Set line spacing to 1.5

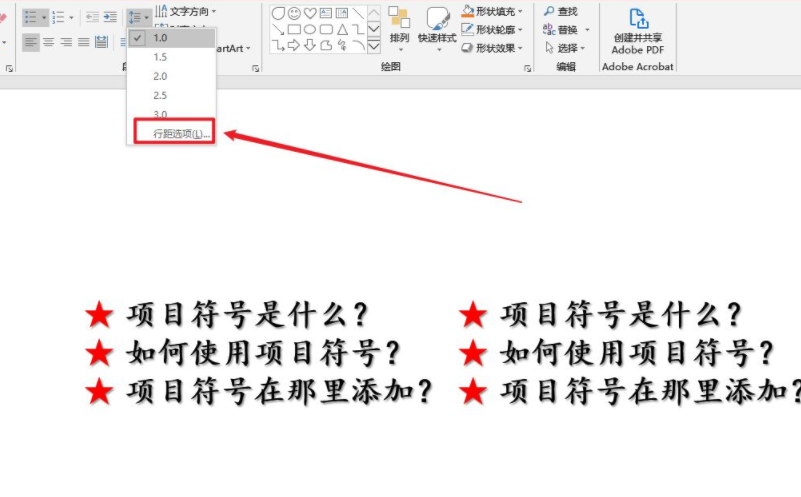click(160, 57)
